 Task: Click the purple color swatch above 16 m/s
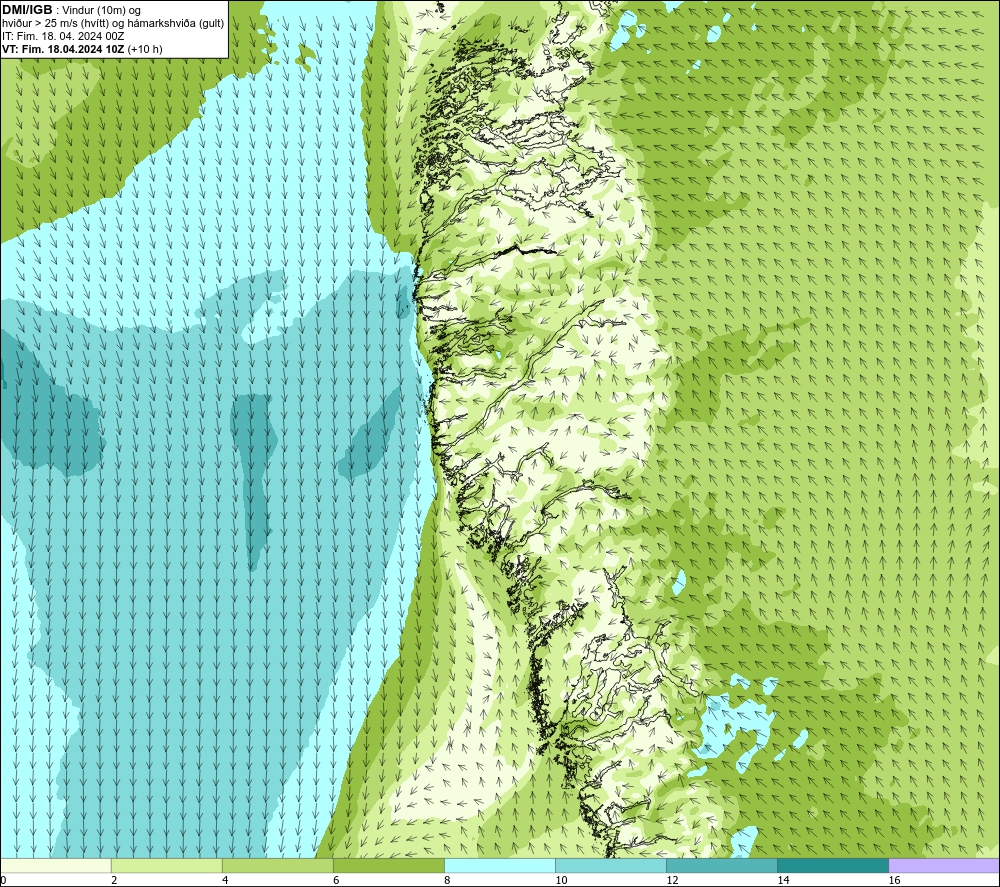[x=944, y=865]
